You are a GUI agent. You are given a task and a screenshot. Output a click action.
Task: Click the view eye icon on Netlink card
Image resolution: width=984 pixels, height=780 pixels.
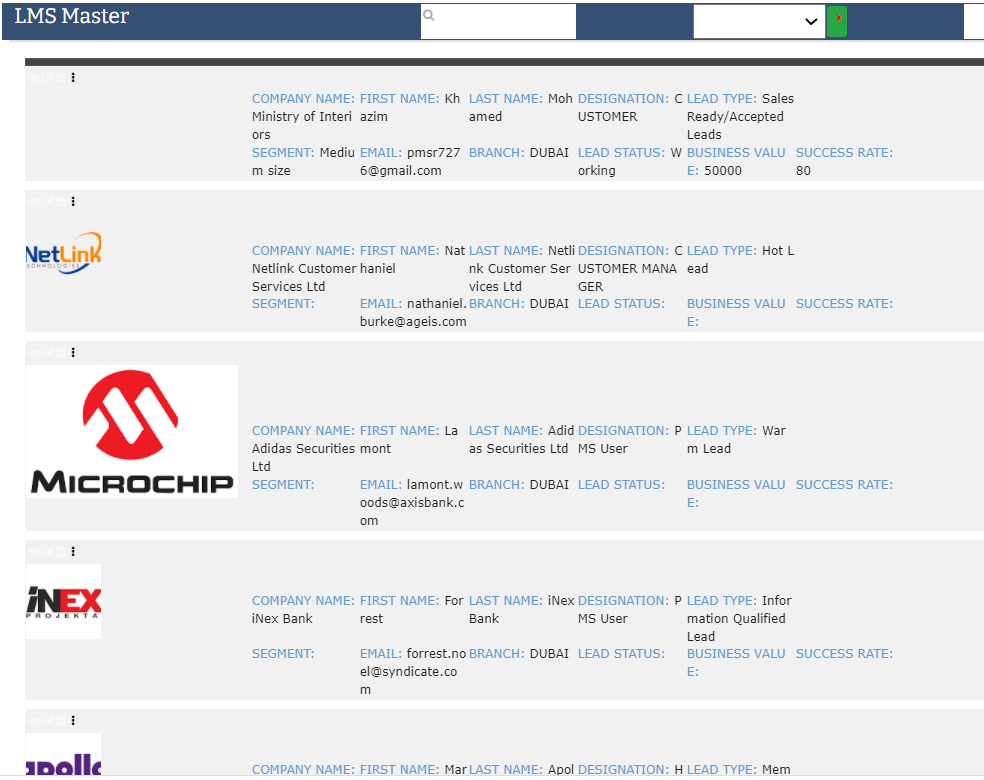pos(34,201)
